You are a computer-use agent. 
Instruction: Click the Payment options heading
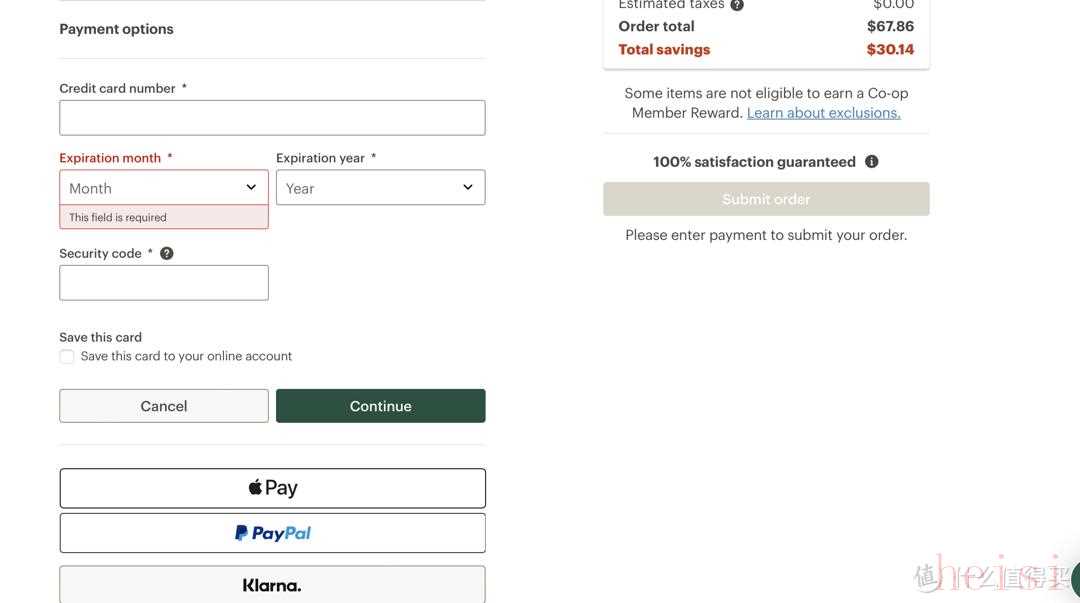pos(116,29)
